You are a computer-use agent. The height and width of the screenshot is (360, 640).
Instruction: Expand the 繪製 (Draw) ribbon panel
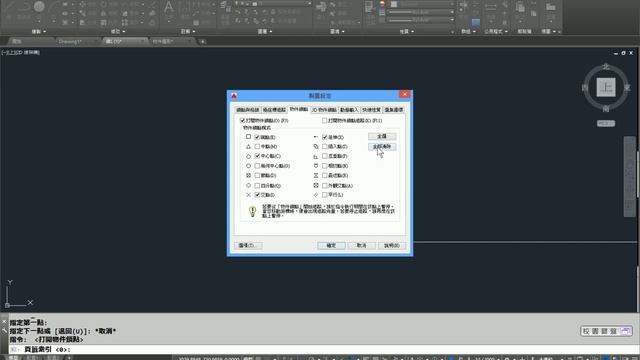click(x=39, y=31)
